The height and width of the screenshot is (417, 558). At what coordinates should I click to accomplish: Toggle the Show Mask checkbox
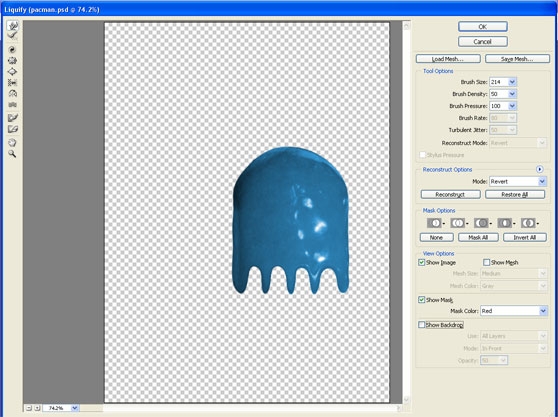pyautogui.click(x=422, y=300)
